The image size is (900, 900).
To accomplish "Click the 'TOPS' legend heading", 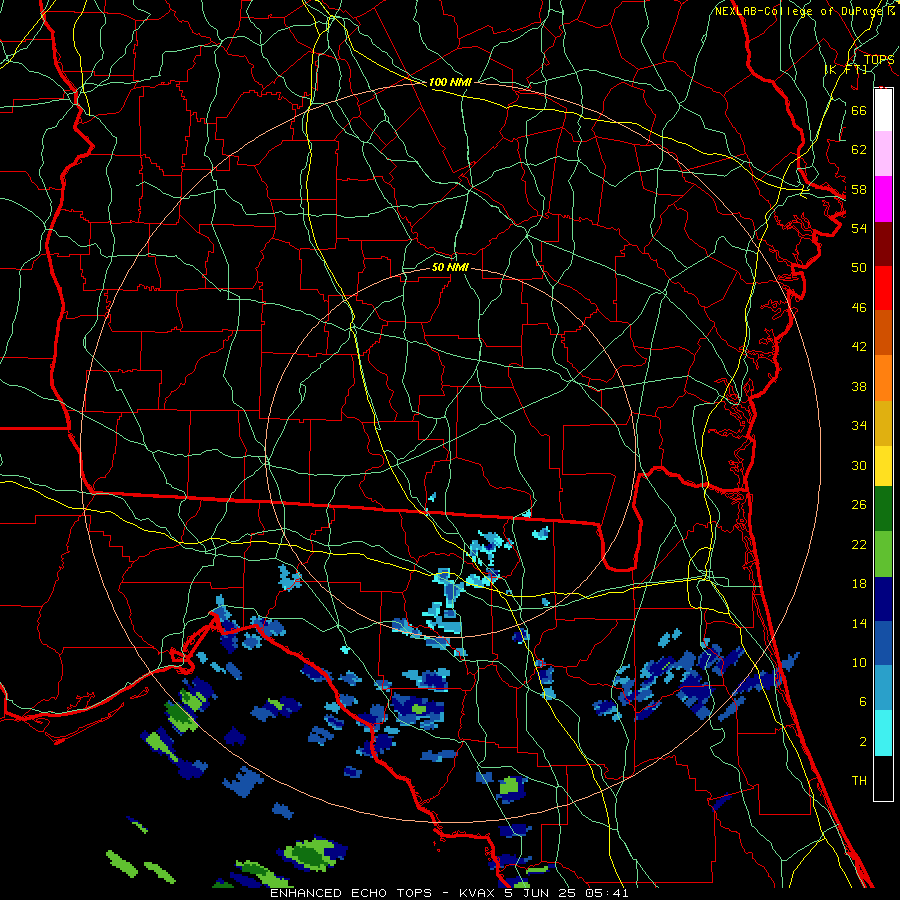I will click(x=879, y=59).
